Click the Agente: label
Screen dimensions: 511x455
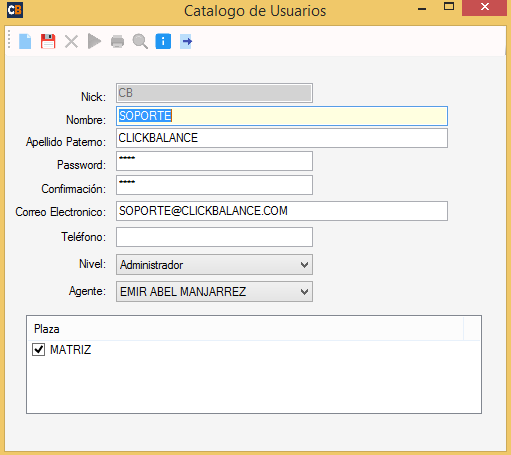pyautogui.click(x=87, y=291)
